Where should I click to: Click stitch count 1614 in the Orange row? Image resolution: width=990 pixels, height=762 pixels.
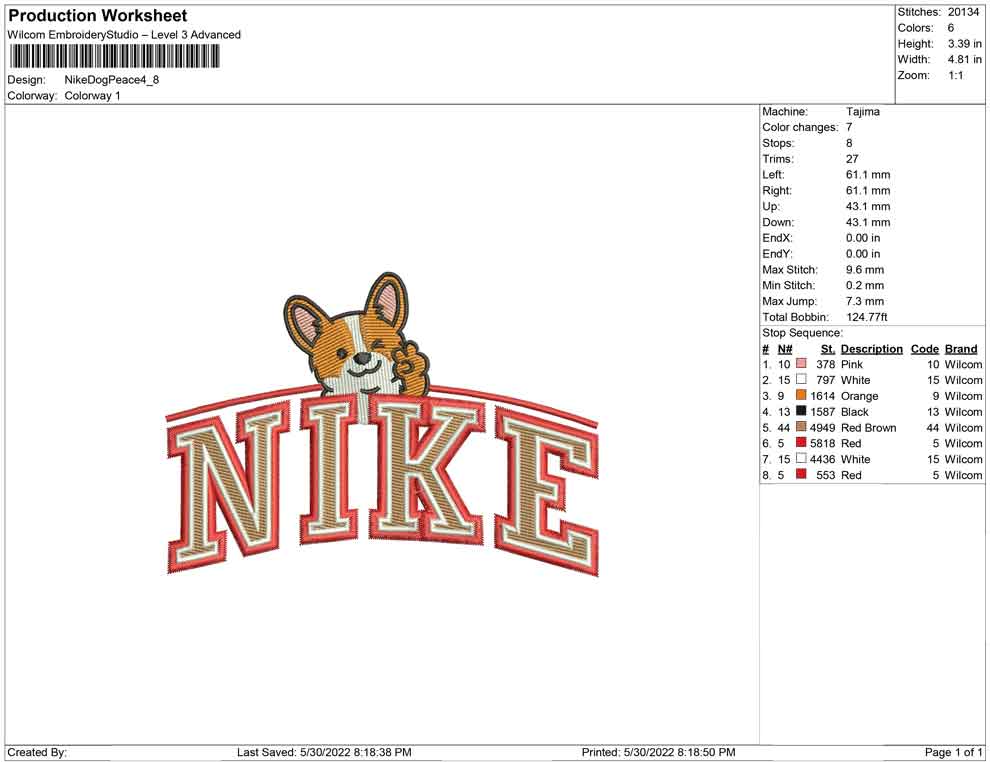[x=823, y=396]
